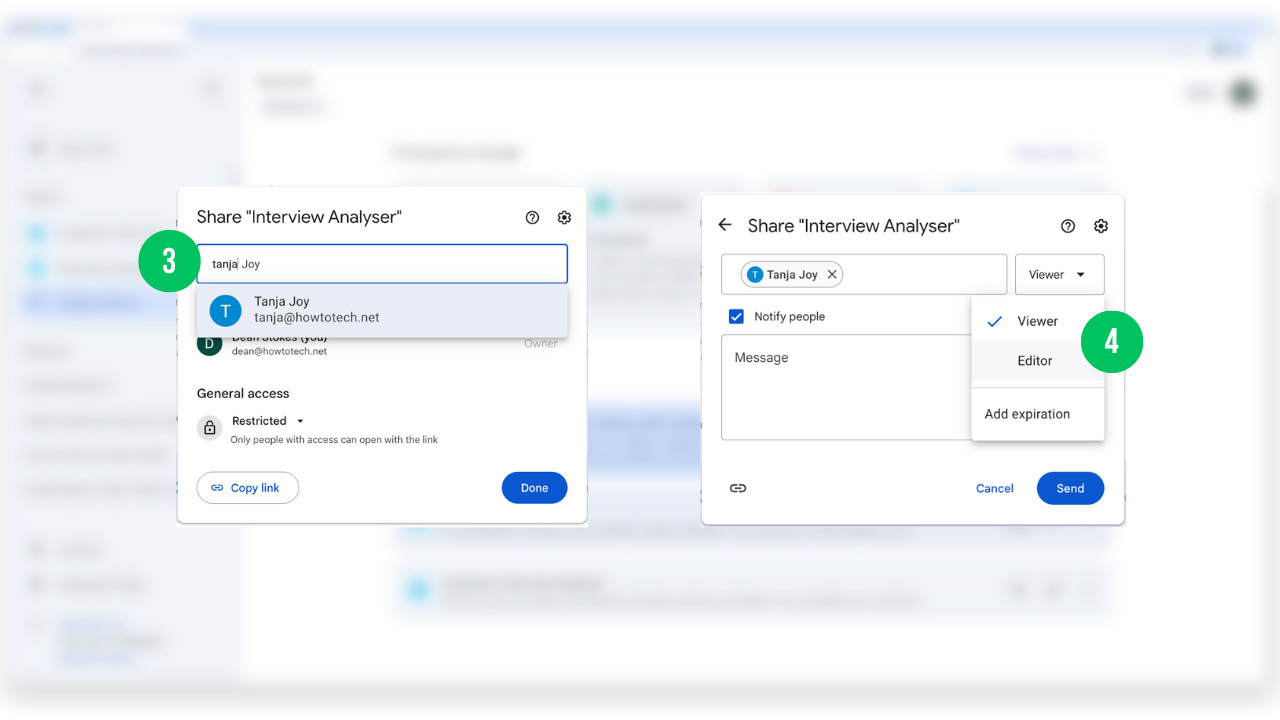Viewport: 1280px width, 720px height.
Task: Open help icon in left Share dialog
Action: tap(532, 217)
